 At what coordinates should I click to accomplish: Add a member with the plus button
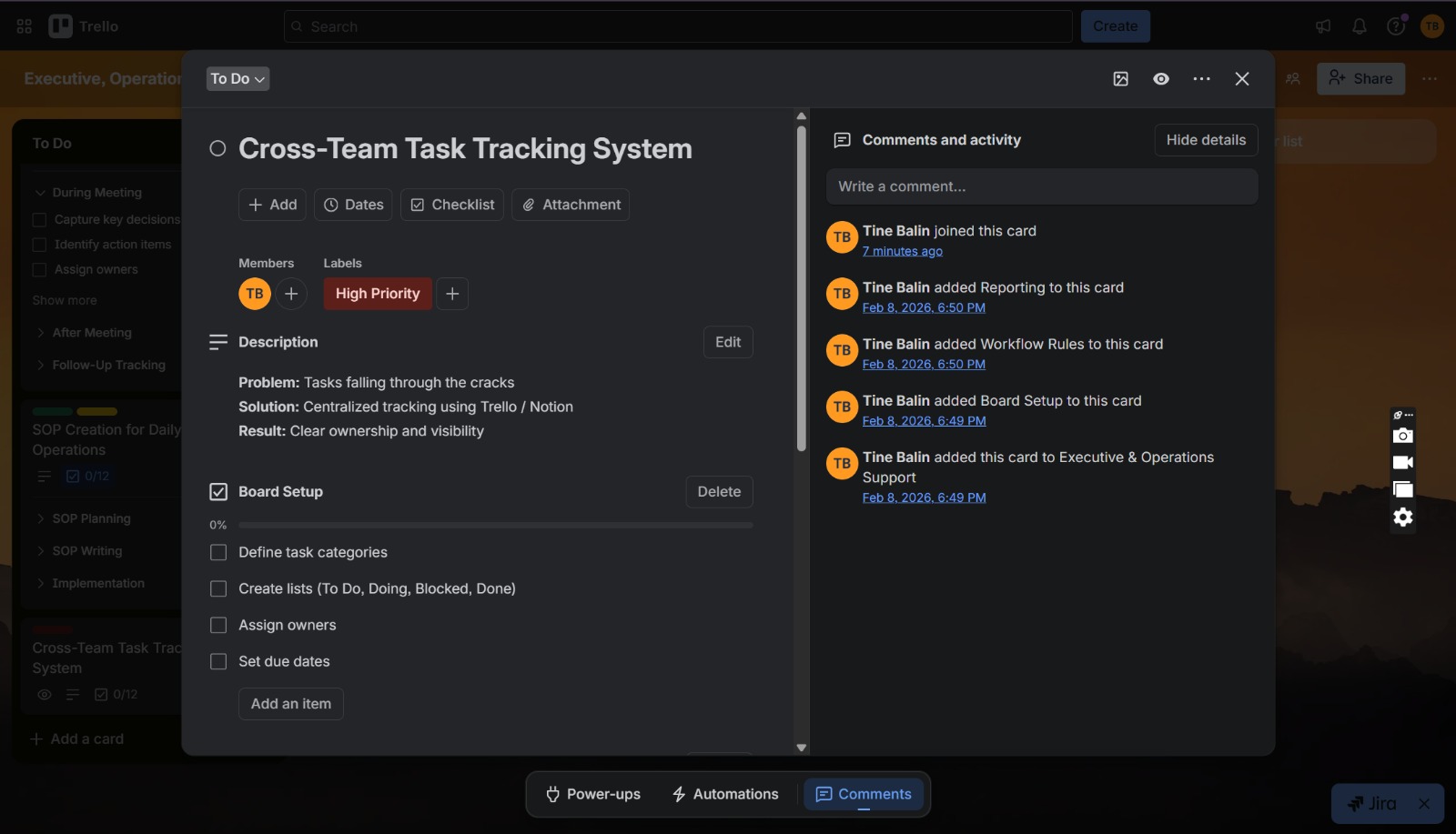(x=291, y=294)
